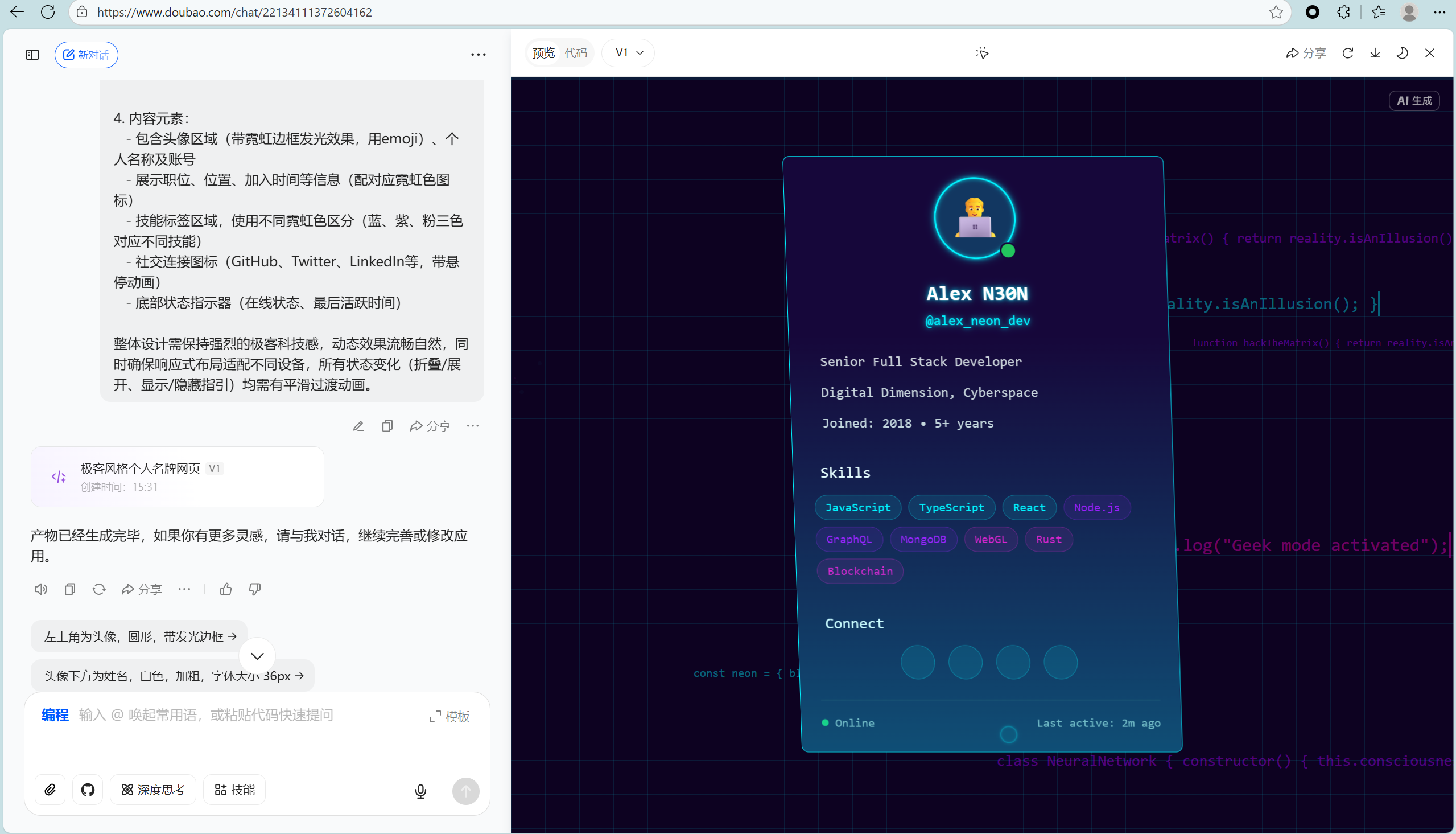Switch to the 预览 preview tab
Screen dimensions: 1456x834
click(x=543, y=54)
